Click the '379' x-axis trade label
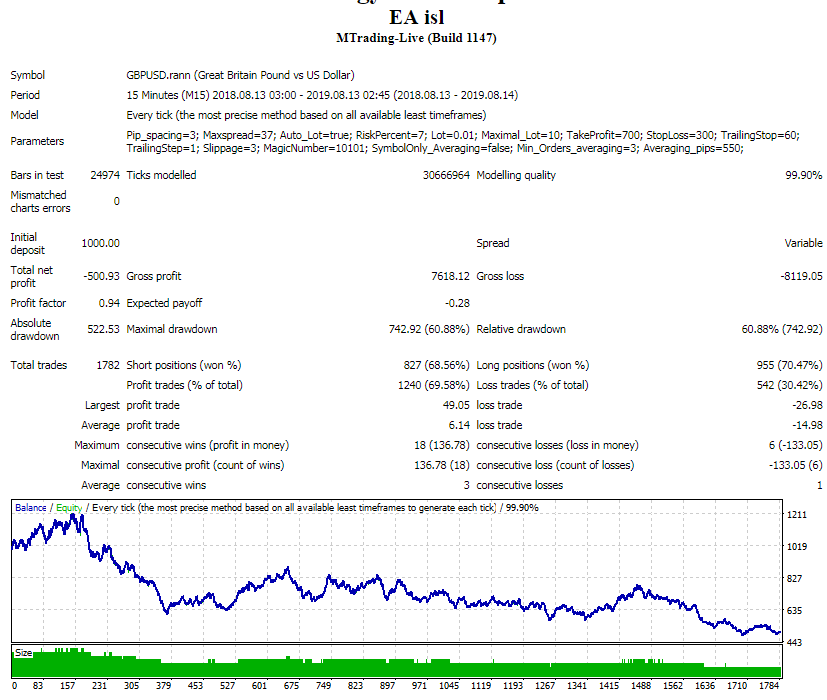The image size is (827, 700). [x=164, y=686]
